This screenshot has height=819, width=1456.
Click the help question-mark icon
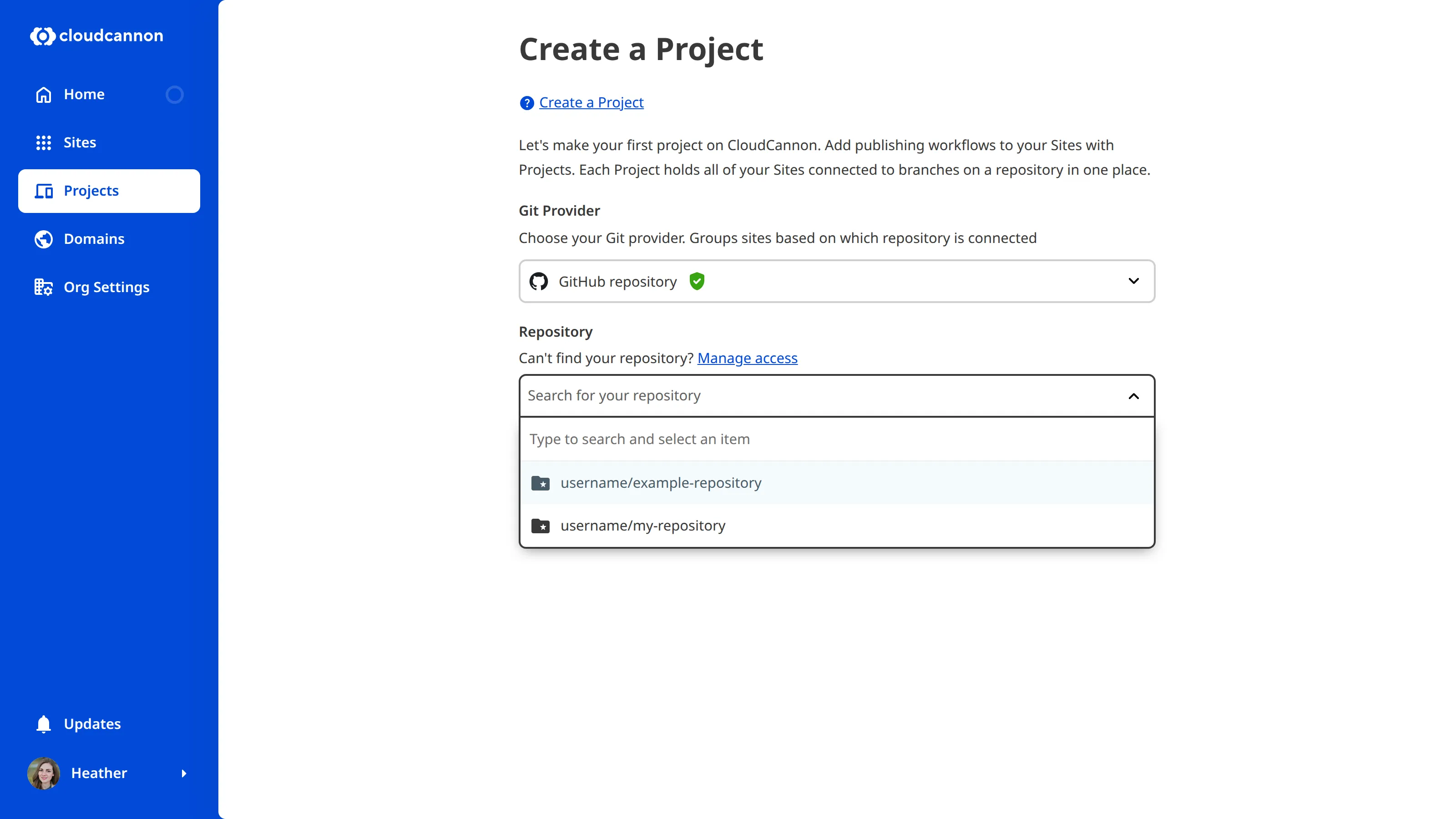[x=526, y=103]
